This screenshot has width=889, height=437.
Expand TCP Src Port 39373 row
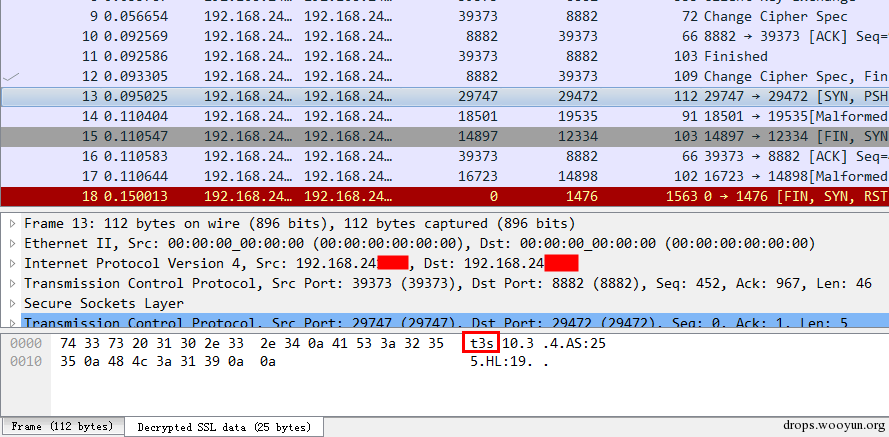click(12, 283)
